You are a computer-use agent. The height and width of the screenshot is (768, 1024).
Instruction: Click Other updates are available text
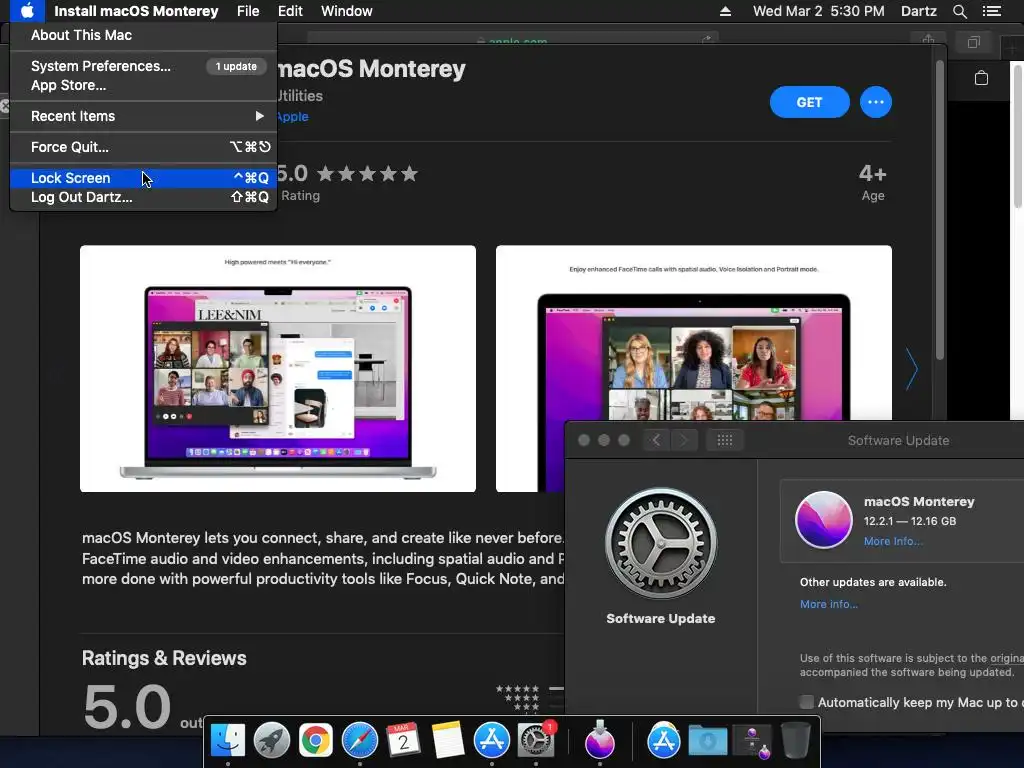[x=873, y=582]
